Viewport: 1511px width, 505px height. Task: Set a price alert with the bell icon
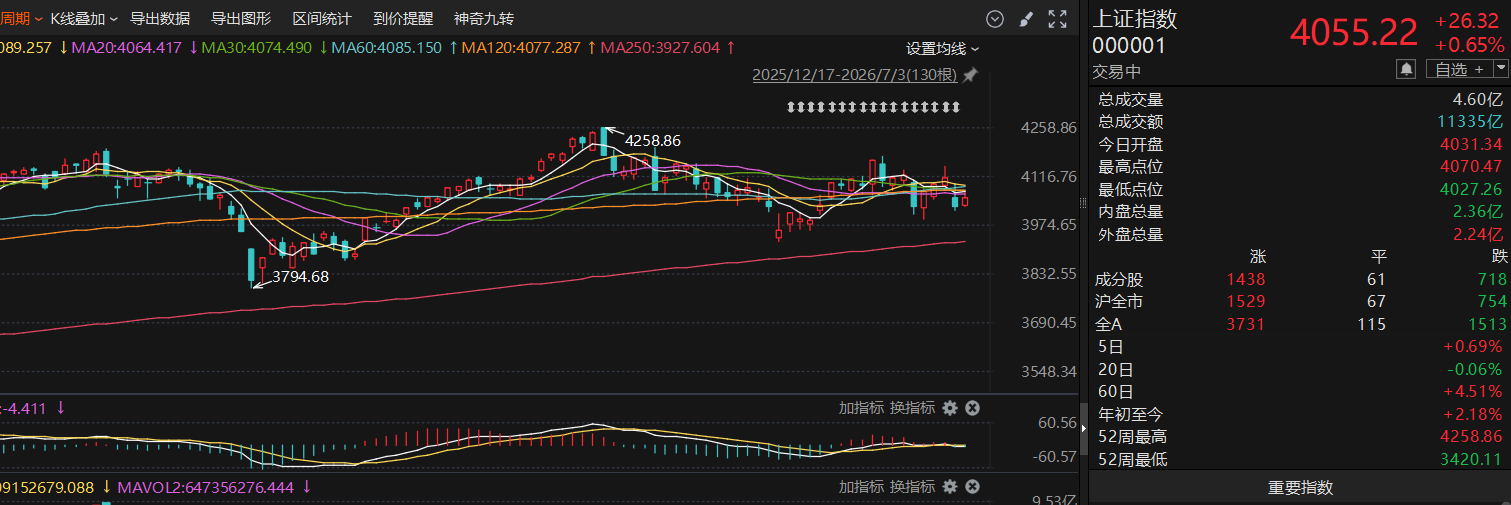click(x=1407, y=69)
